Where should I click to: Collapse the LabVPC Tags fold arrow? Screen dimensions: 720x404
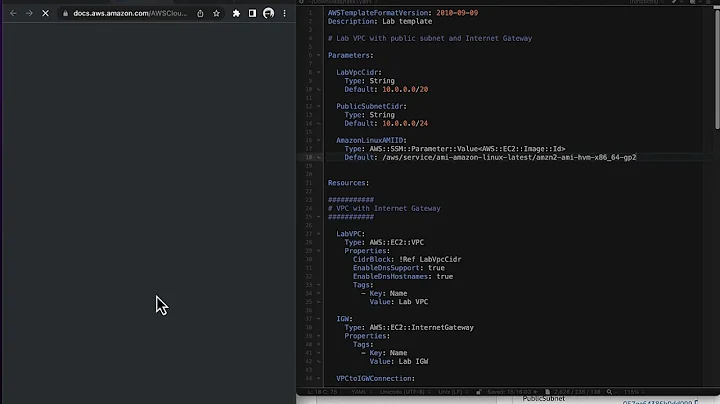coord(318,285)
